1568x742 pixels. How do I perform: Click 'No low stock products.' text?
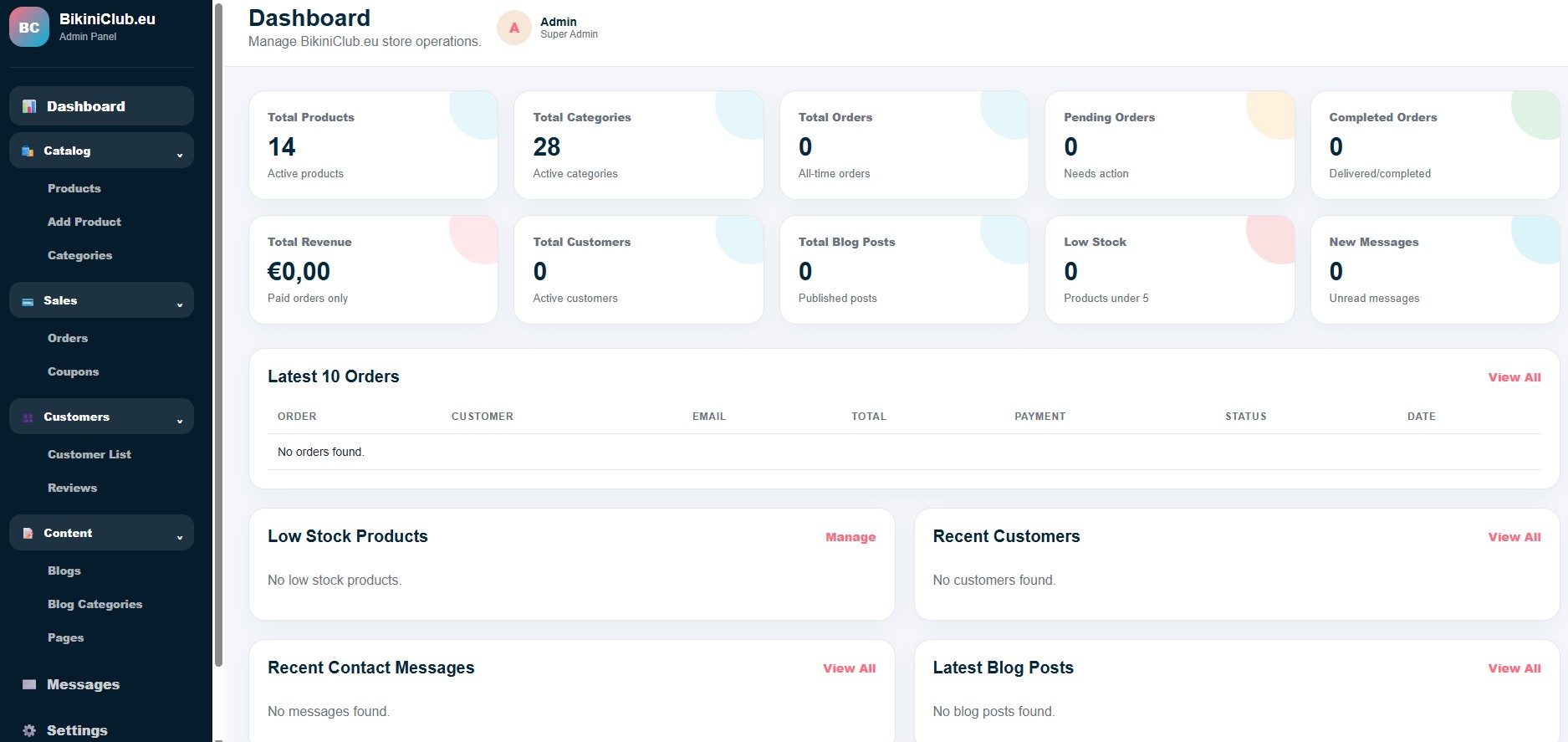tap(335, 580)
